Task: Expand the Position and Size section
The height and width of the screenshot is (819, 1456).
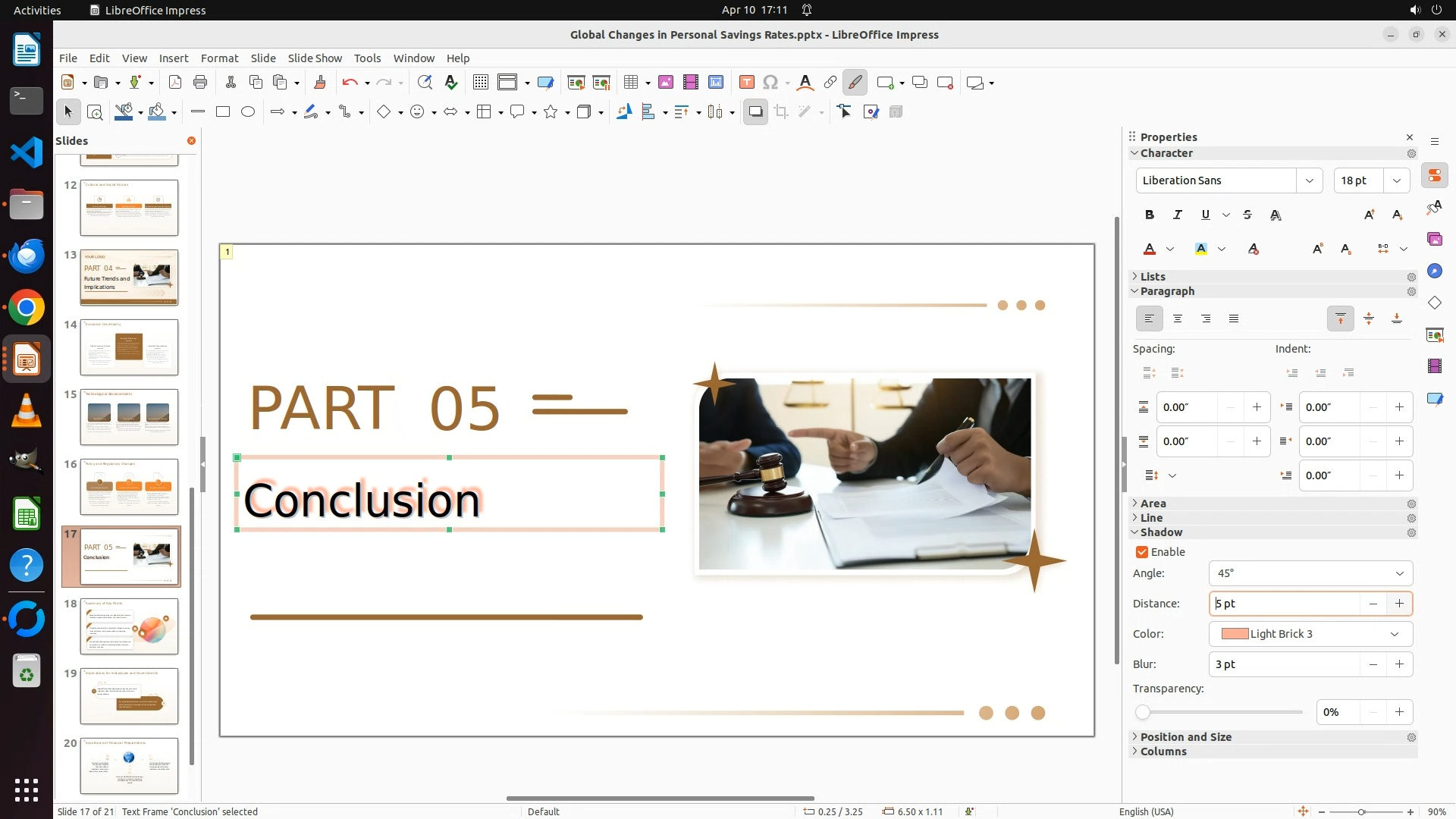Action: pos(1185,737)
